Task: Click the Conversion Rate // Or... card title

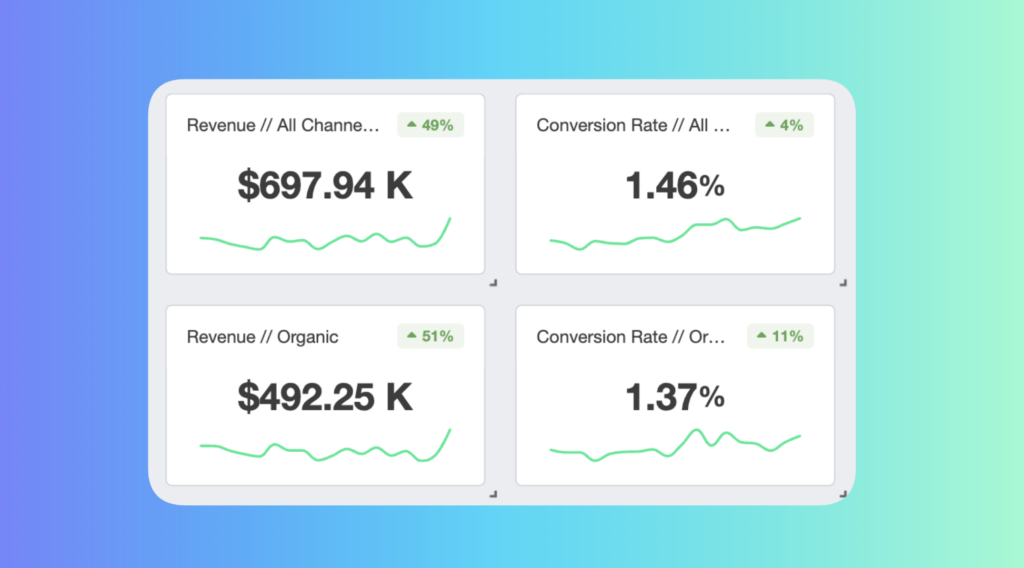Action: coord(631,337)
